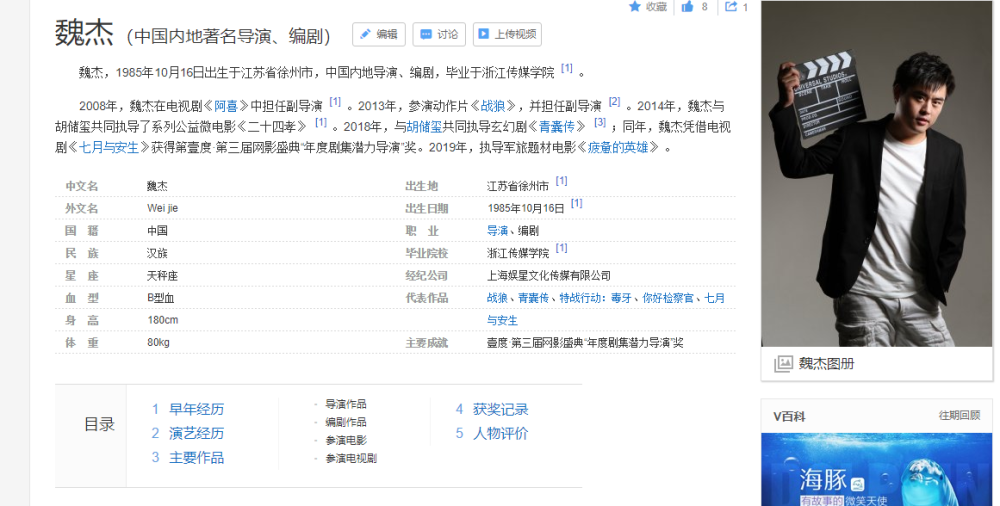Go to 编剧作品 subsection
This screenshot has width=1000, height=506.
346,422
